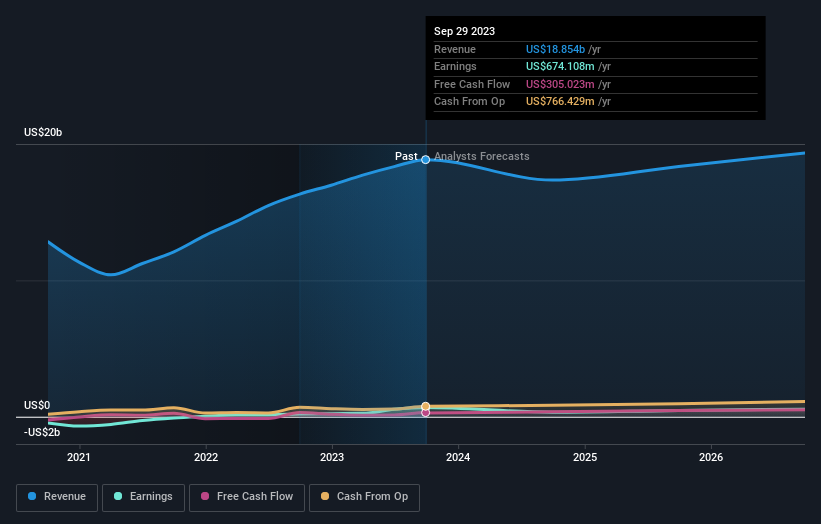This screenshot has width=821, height=524.
Task: Click the 2023 x-axis label
Action: [x=332, y=458]
